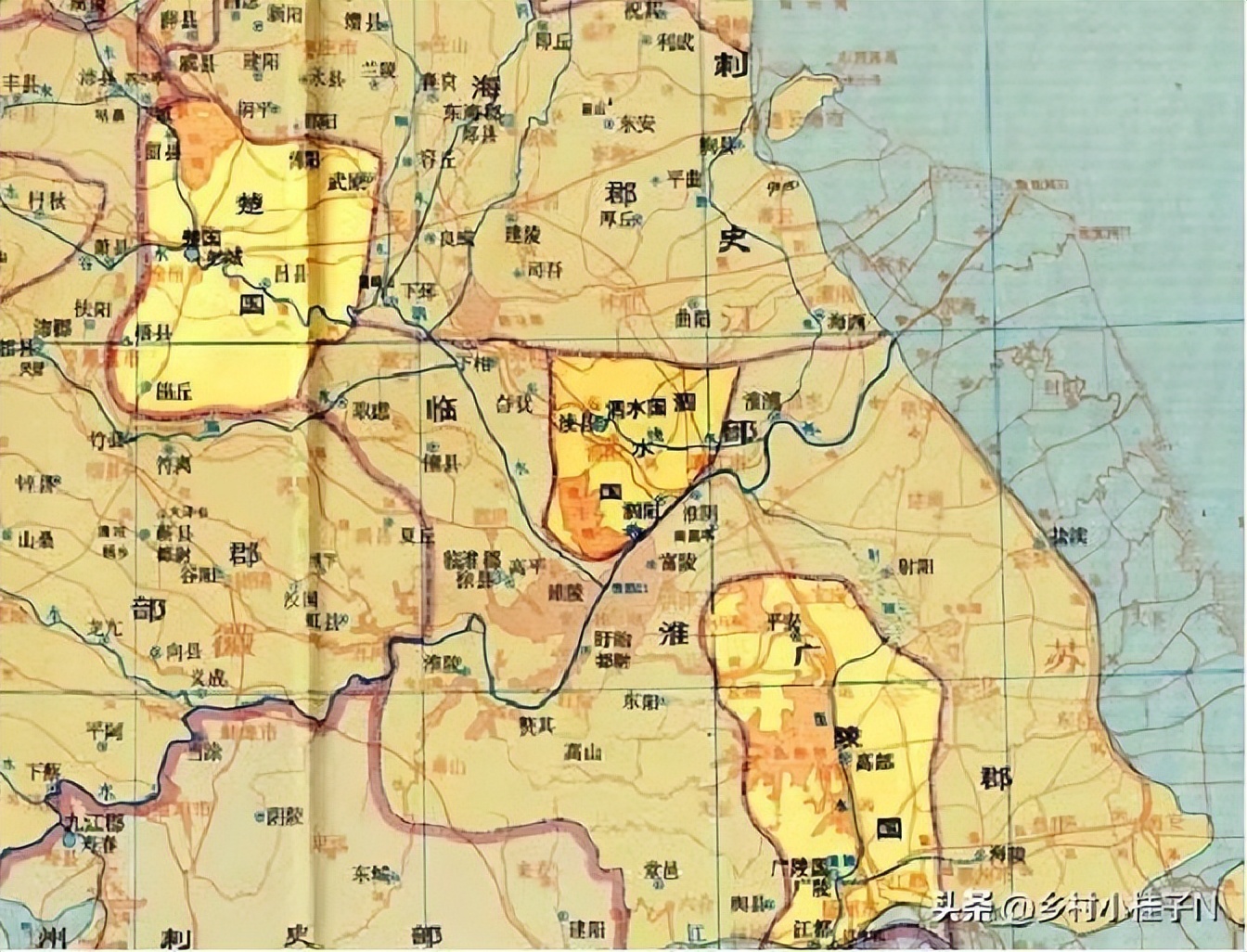This screenshot has height=952, width=1247.
Task: Select the 山桑 place name
Action: pyautogui.click(x=36, y=541)
